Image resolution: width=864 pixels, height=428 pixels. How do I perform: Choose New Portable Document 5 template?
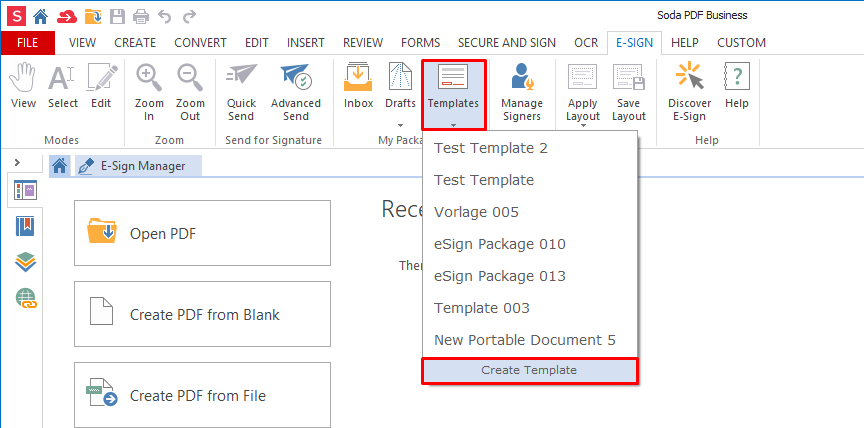(x=530, y=340)
